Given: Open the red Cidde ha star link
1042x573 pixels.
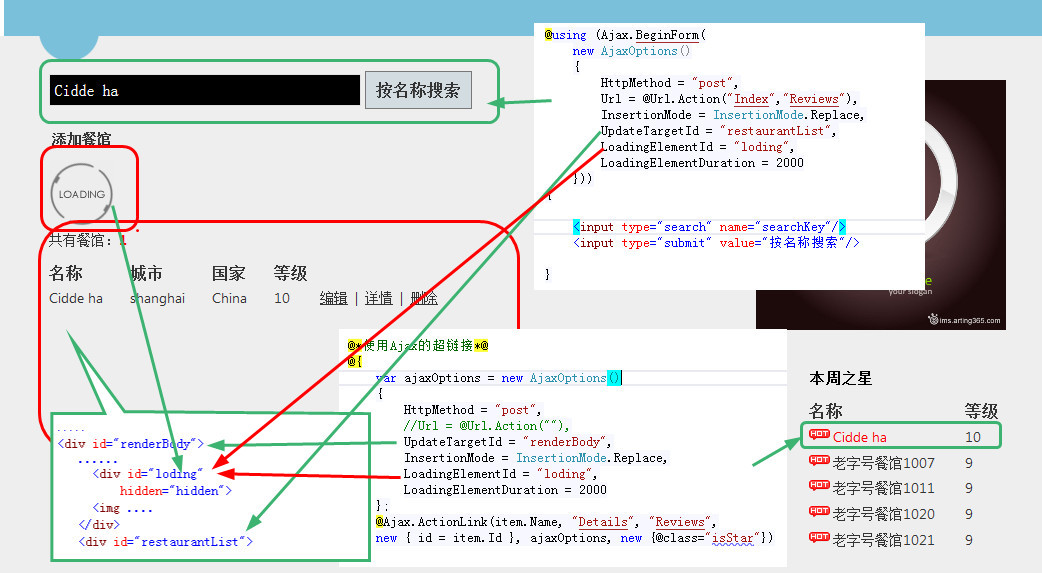Looking at the screenshot, I should (x=860, y=437).
